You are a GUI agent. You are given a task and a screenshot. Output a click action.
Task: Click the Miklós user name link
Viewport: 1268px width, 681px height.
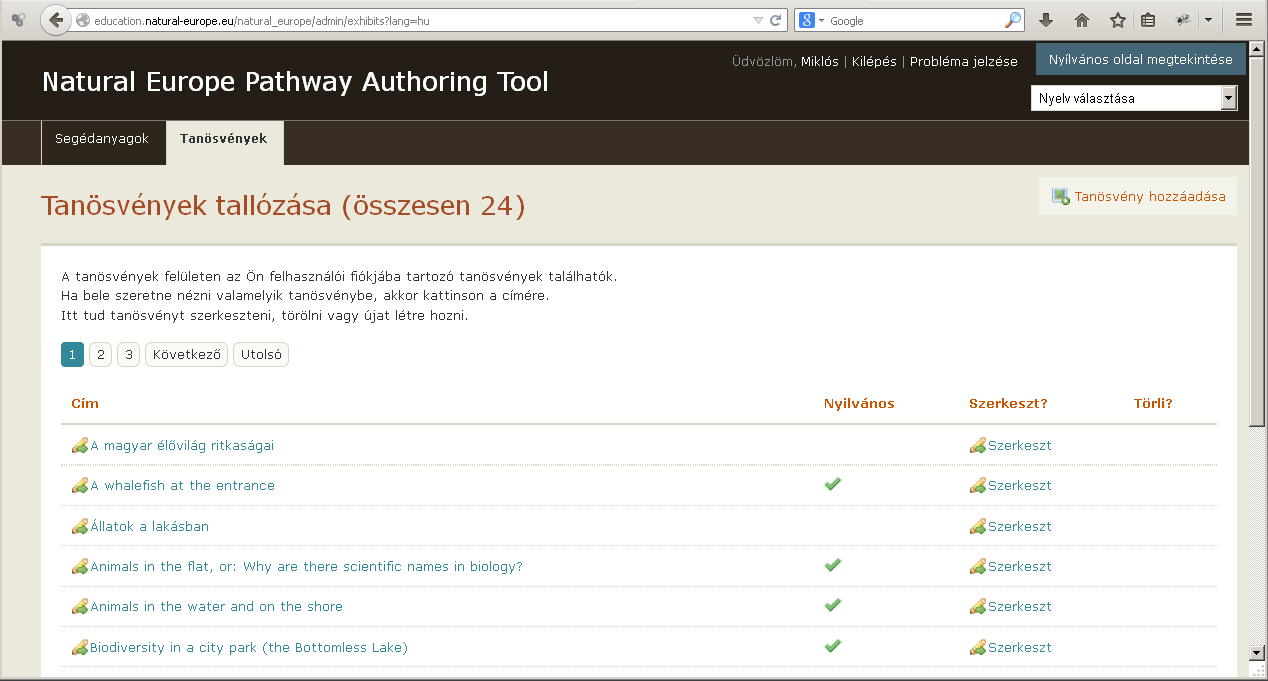pyautogui.click(x=820, y=61)
